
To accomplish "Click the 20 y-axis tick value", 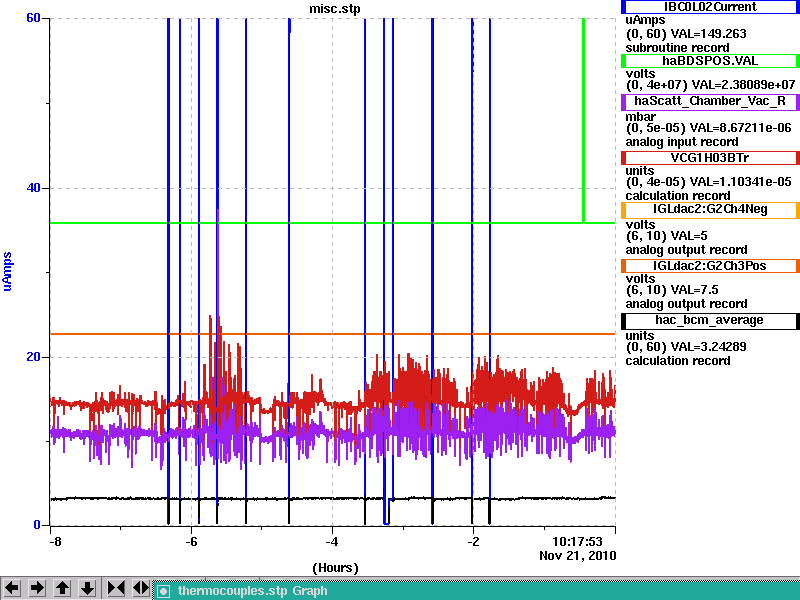I will (33, 357).
